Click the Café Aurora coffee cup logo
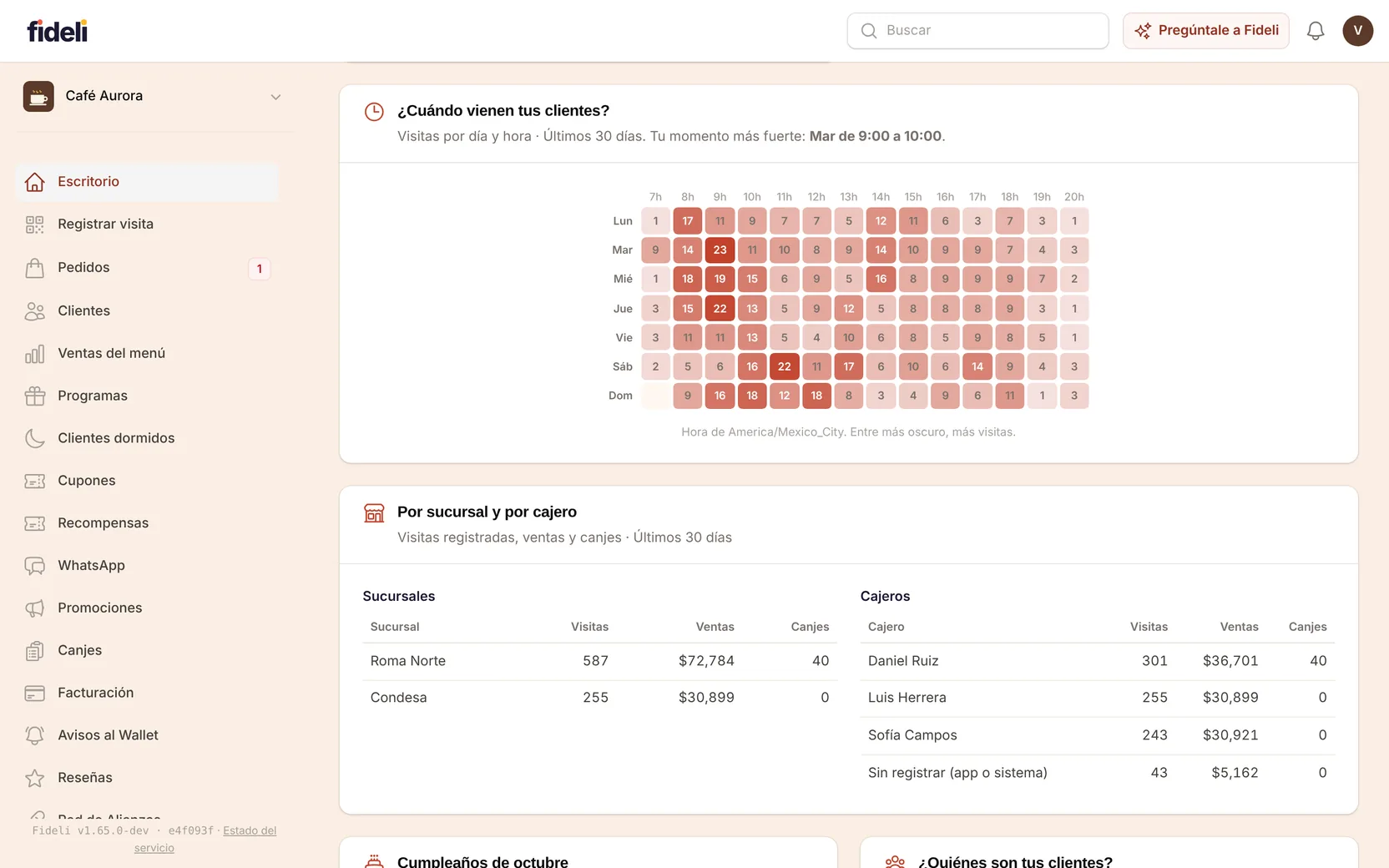 pyautogui.click(x=38, y=97)
